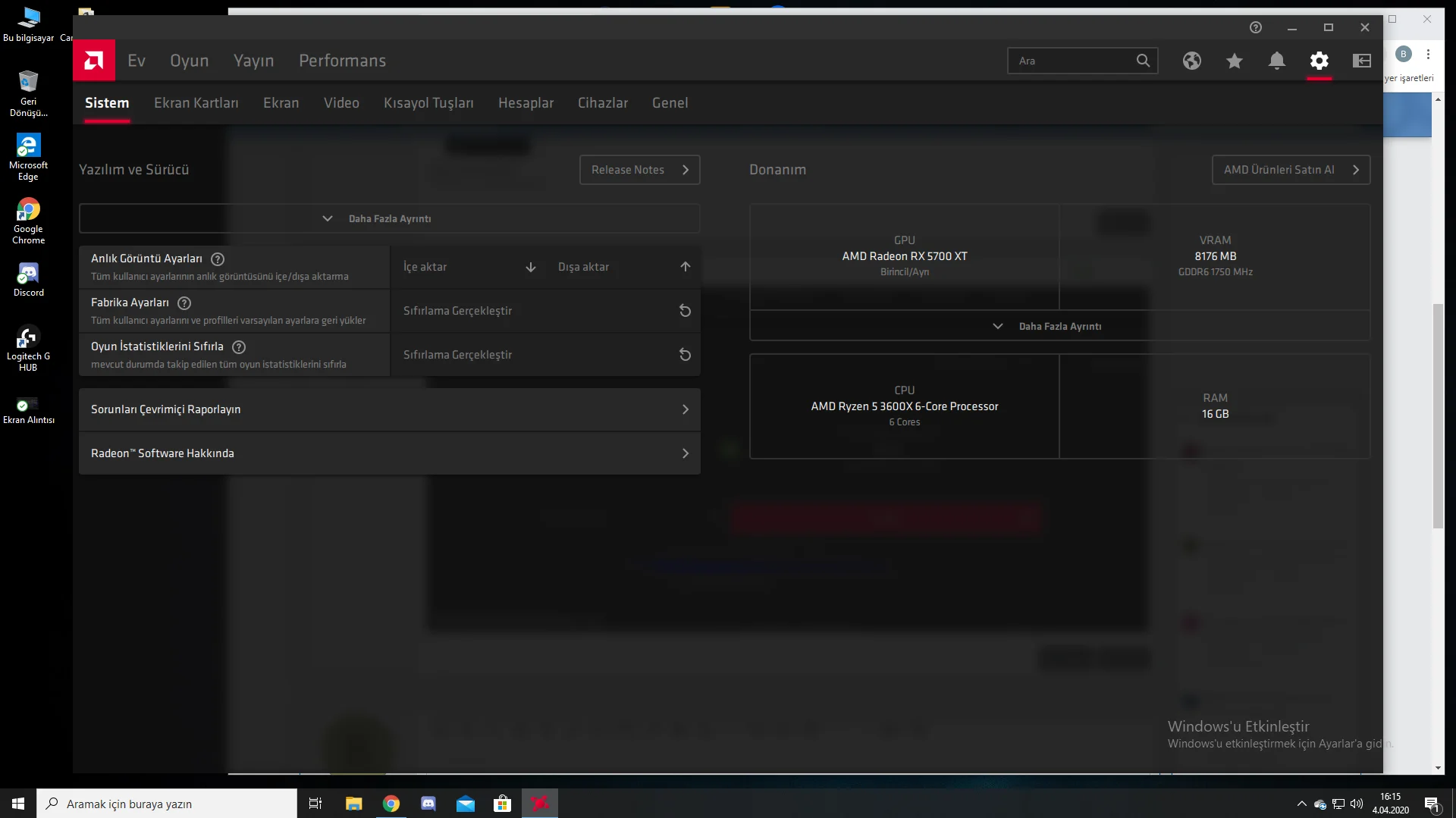Viewport: 1456px width, 818px height.
Task: Click the İçe aktar down arrow icon
Action: 531,267
